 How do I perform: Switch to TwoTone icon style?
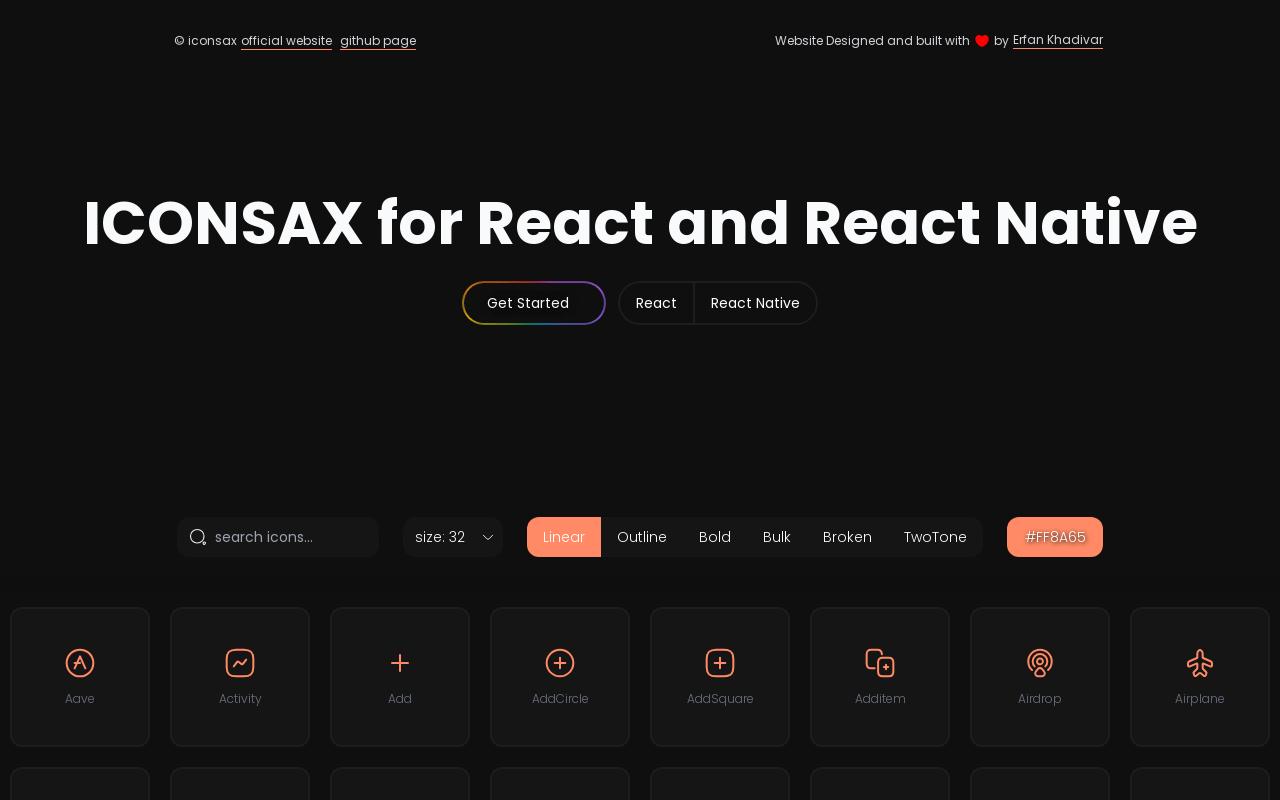[x=935, y=537]
